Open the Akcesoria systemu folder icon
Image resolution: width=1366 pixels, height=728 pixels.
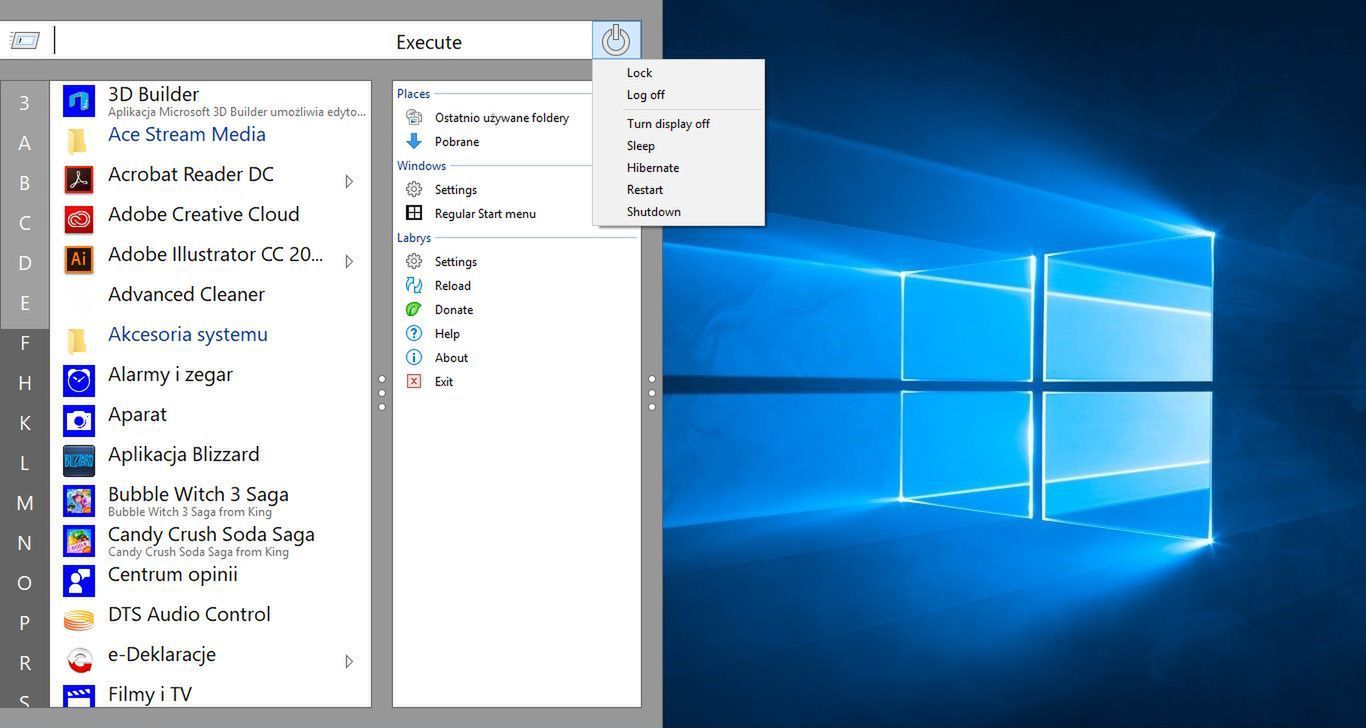pyautogui.click(x=77, y=341)
